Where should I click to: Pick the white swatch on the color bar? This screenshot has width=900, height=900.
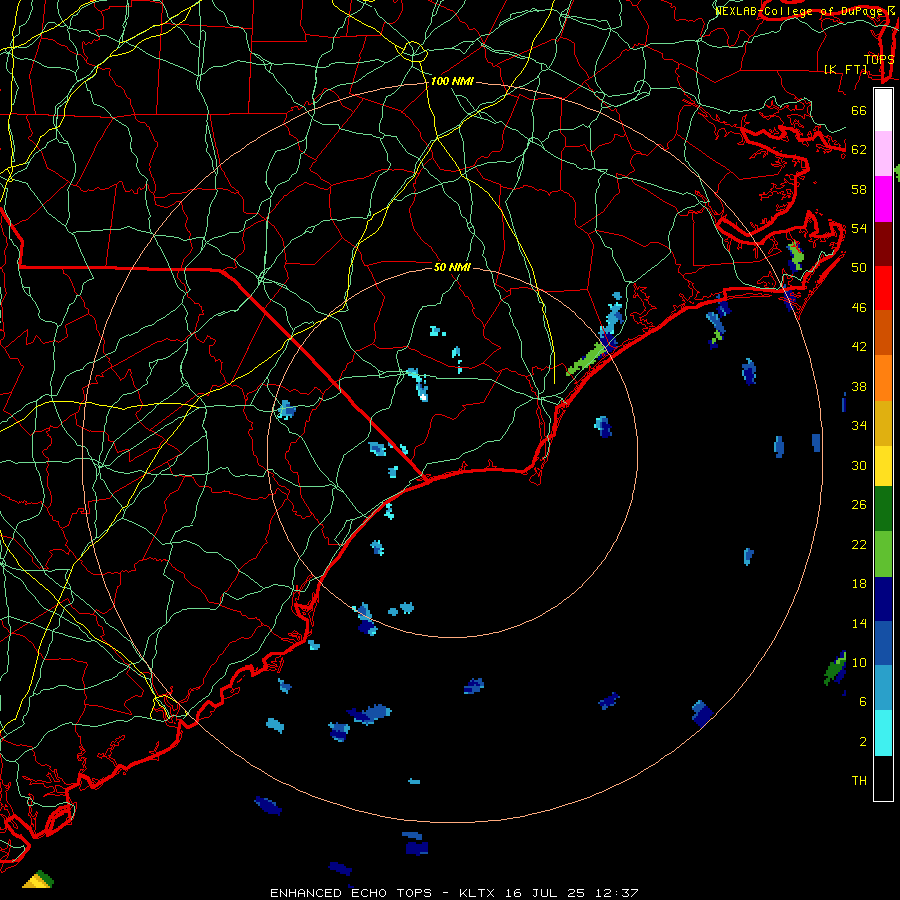883,110
